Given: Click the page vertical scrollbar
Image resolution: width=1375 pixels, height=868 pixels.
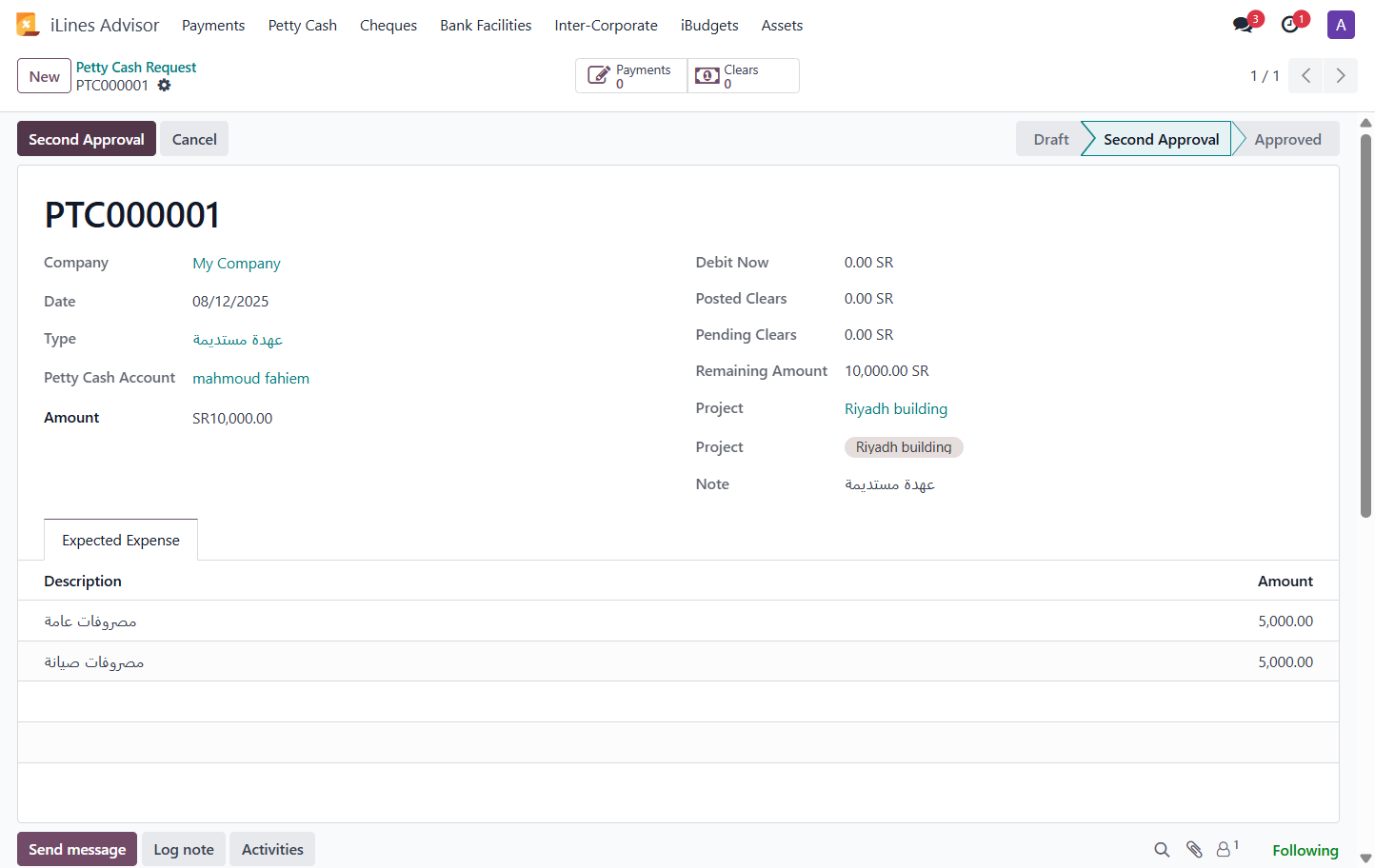Looking at the screenshot, I should (1365, 325).
